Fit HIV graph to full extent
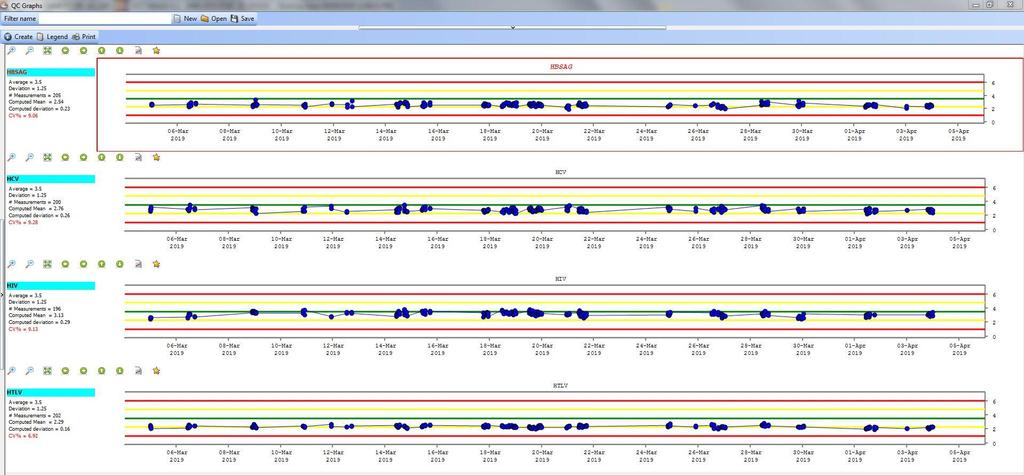 point(48,264)
